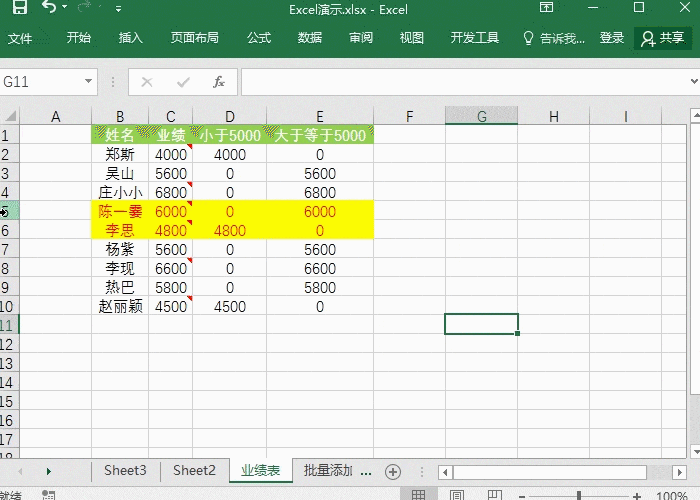Click the Normal view icon in status bar
The image size is (700, 500).
pos(418,495)
